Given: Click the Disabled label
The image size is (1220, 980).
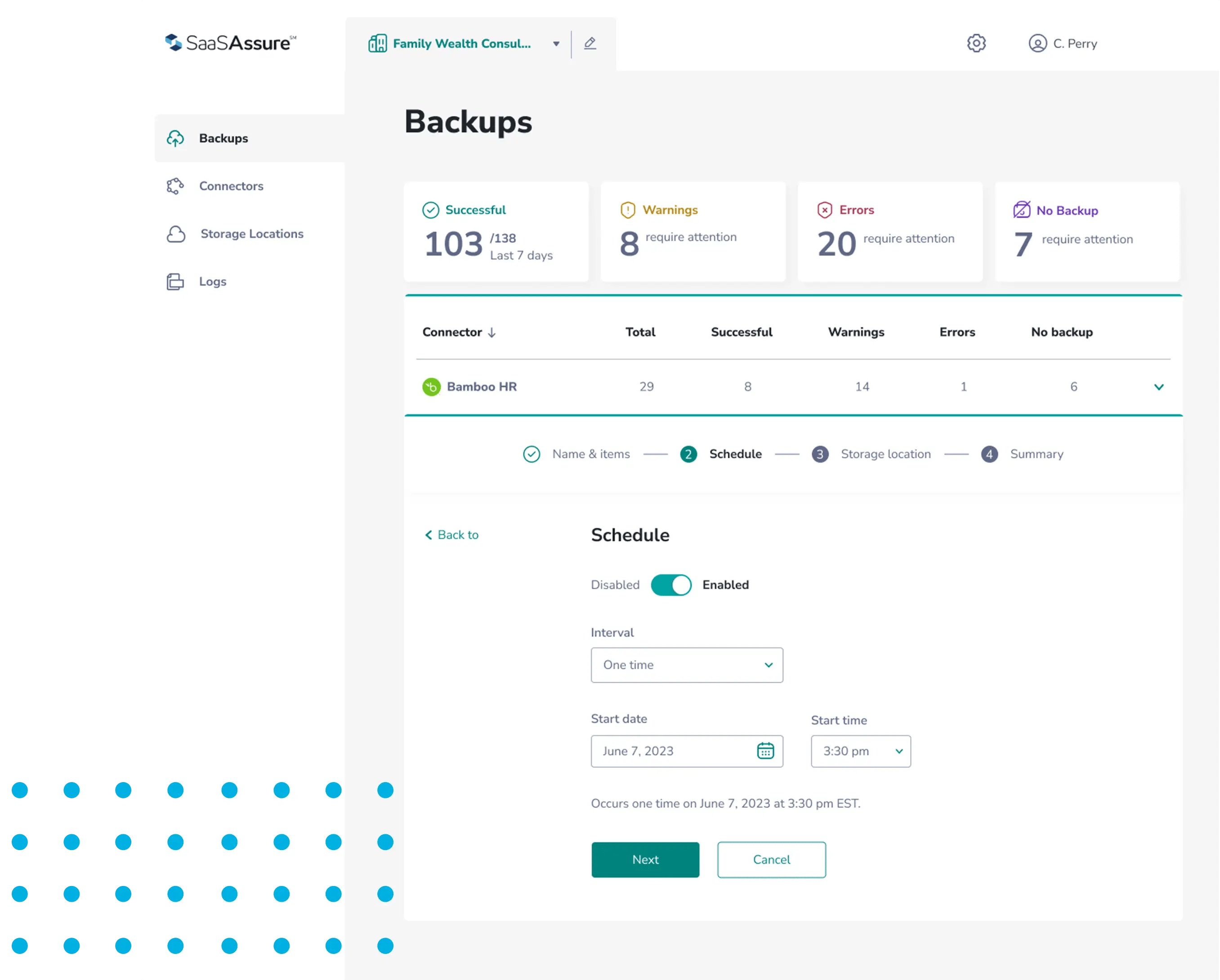Looking at the screenshot, I should 615,585.
